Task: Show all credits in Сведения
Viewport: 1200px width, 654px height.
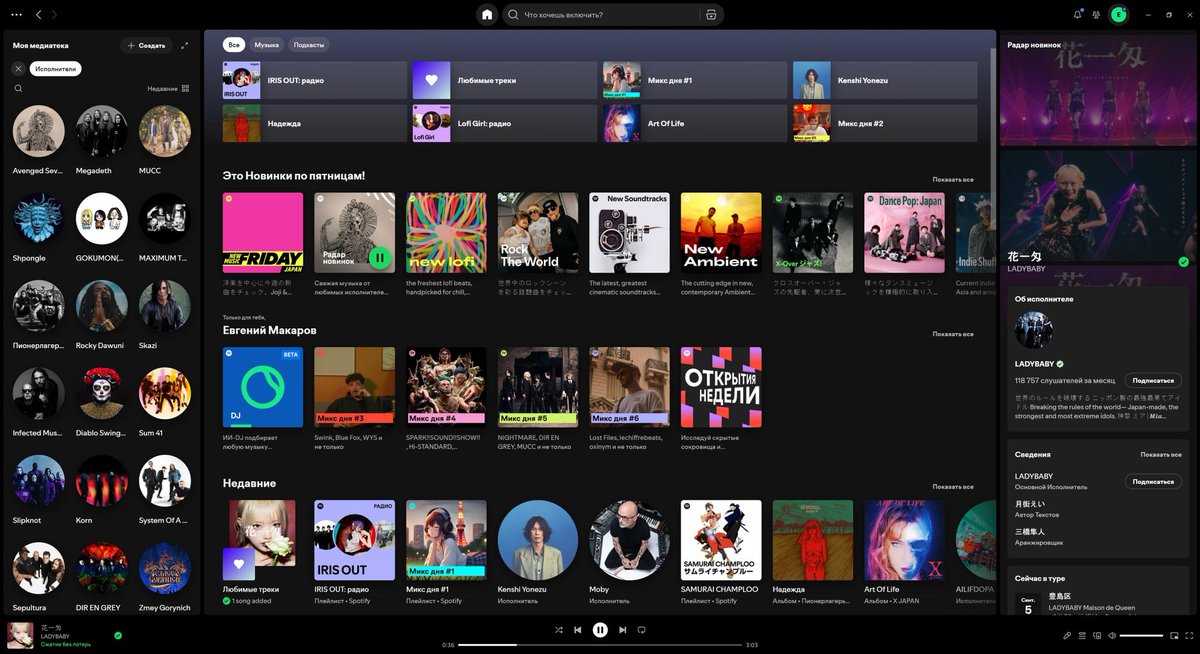Action: (x=1161, y=454)
